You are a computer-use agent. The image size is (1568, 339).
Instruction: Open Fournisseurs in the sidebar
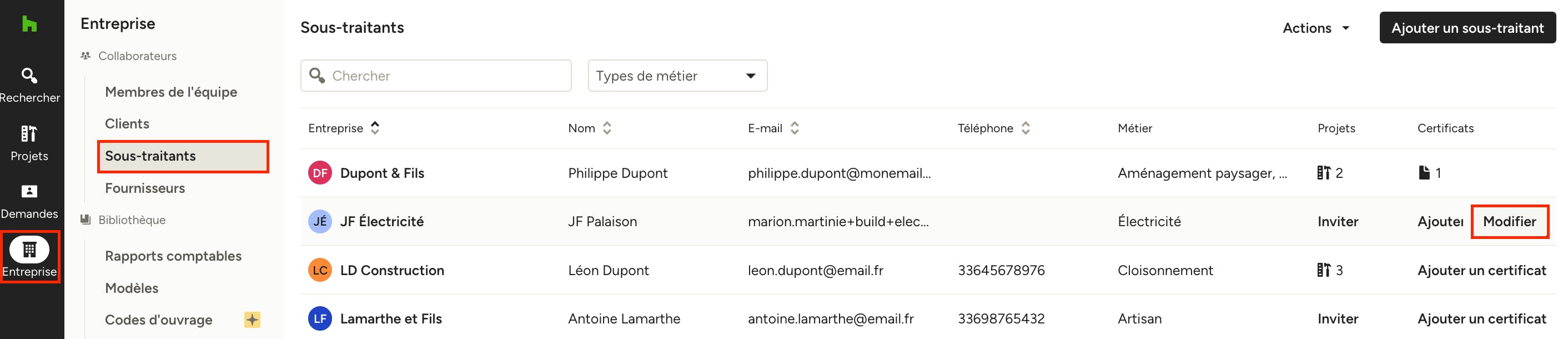pos(145,188)
